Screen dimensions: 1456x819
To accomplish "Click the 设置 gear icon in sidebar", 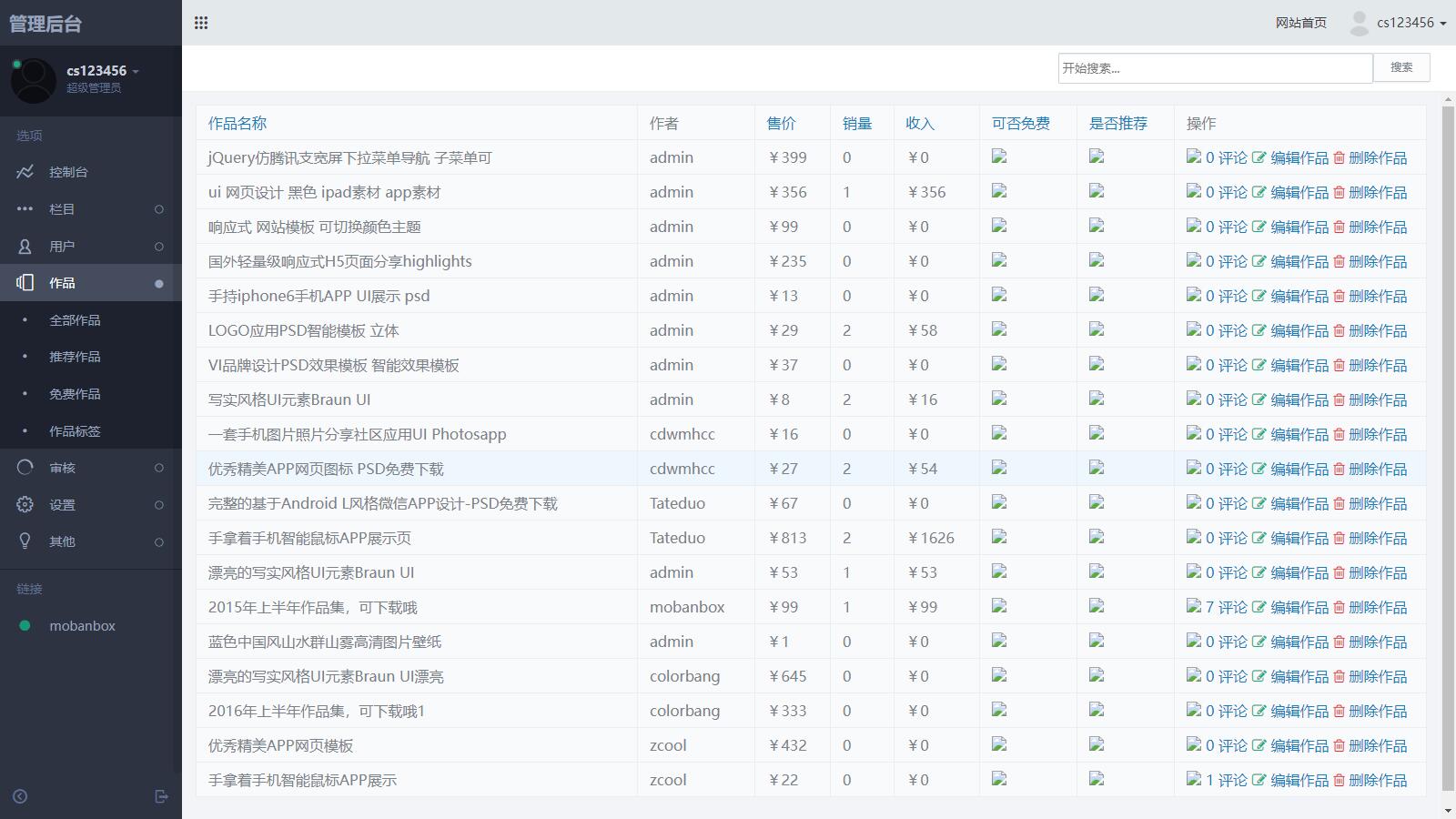I will 25,504.
